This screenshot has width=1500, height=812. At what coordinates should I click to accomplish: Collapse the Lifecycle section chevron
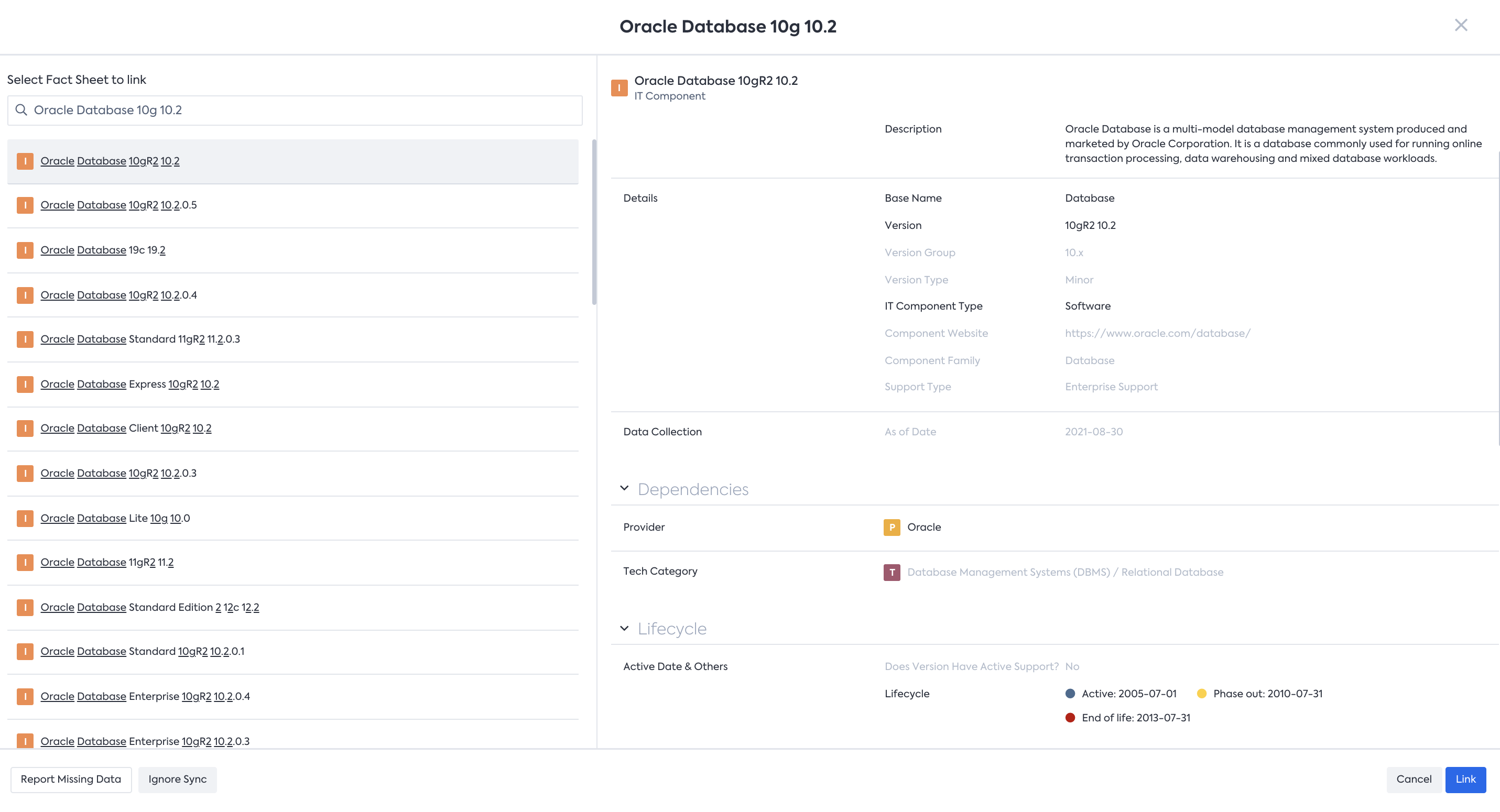[624, 628]
